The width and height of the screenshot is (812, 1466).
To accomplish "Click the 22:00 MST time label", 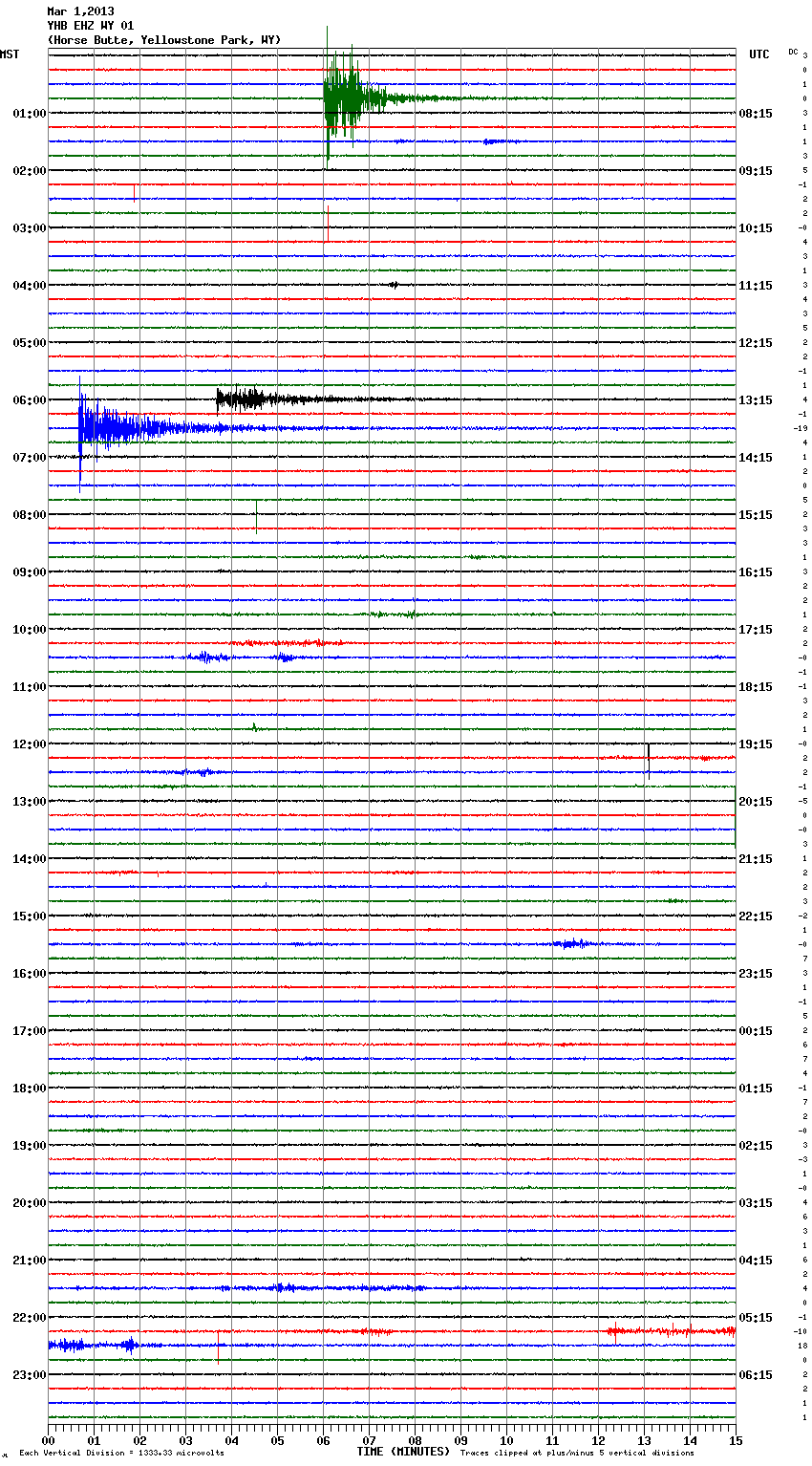I will (x=30, y=1318).
